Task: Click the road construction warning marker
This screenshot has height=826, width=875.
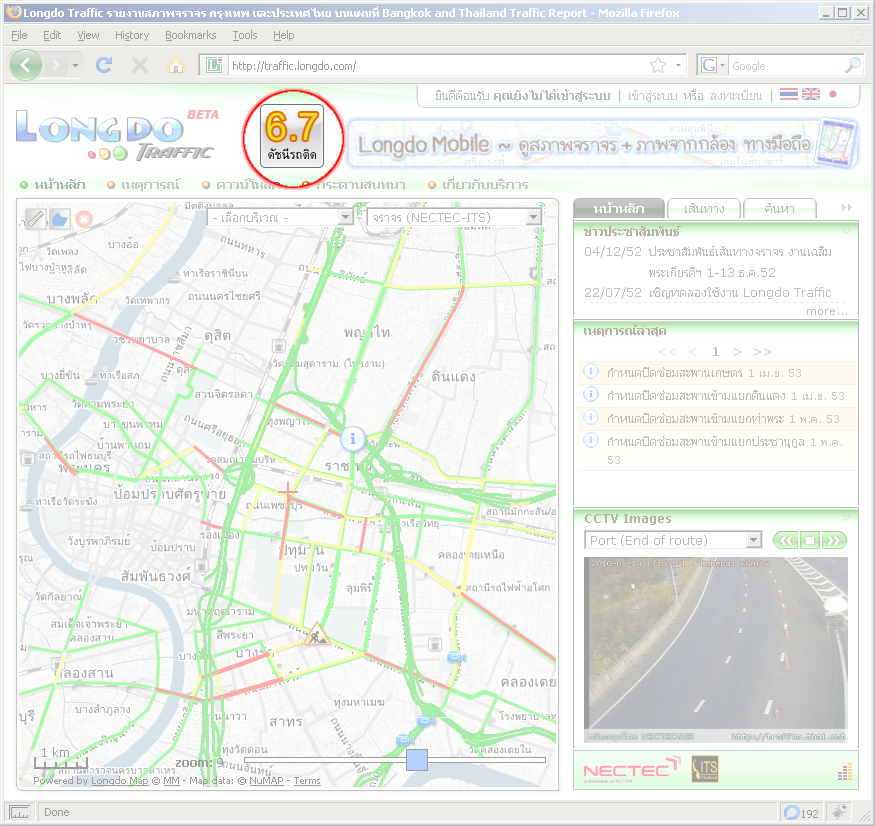Action: 316,635
